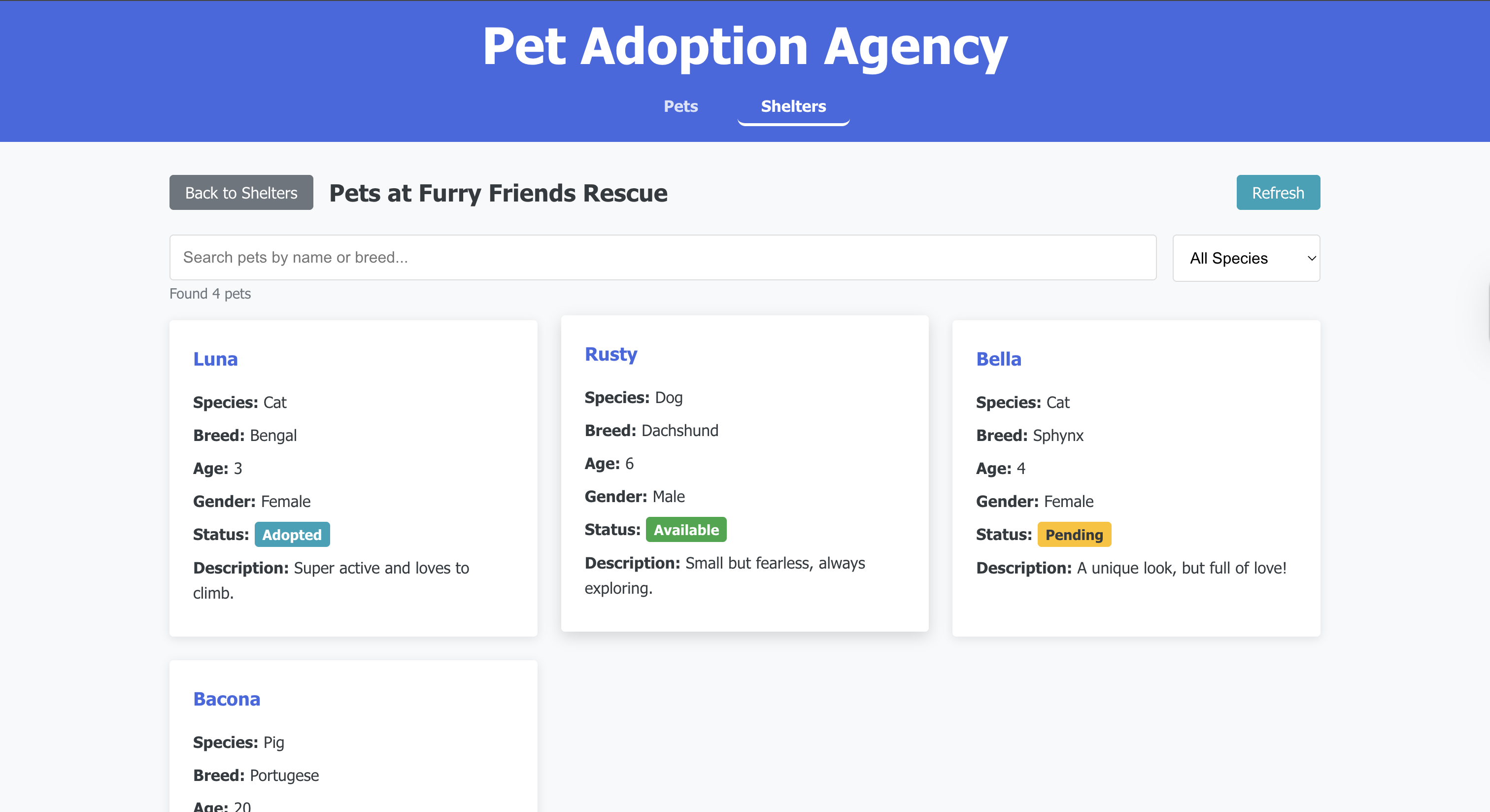Image resolution: width=1490 pixels, height=812 pixels.
Task: Click Rusty's Available status badge
Action: [x=686, y=529]
